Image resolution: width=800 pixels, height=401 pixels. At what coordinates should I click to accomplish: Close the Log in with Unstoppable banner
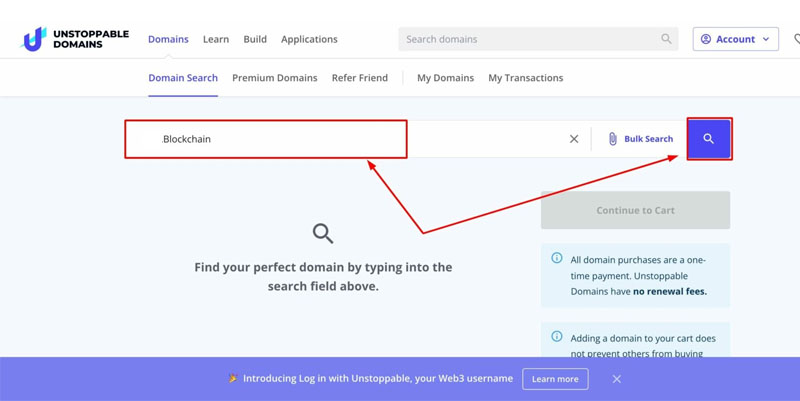click(x=616, y=379)
